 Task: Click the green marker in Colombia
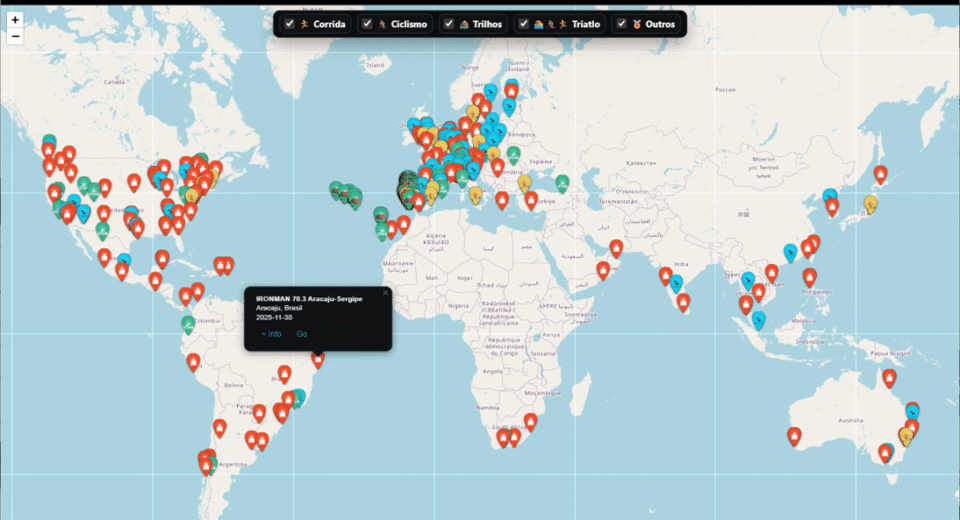pos(188,323)
